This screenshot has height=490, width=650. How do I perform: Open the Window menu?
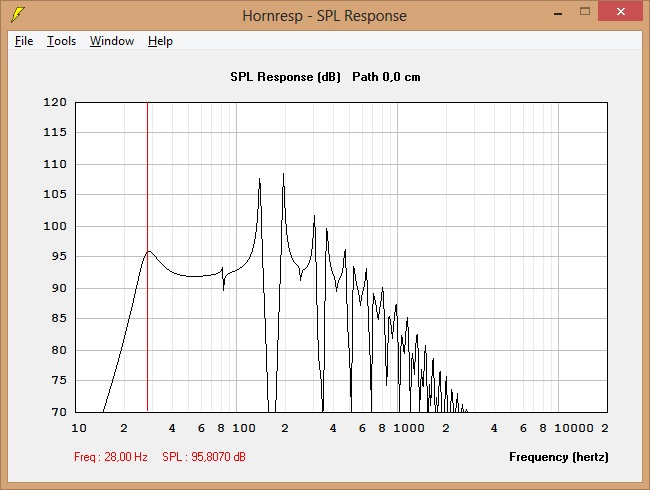[x=112, y=41]
